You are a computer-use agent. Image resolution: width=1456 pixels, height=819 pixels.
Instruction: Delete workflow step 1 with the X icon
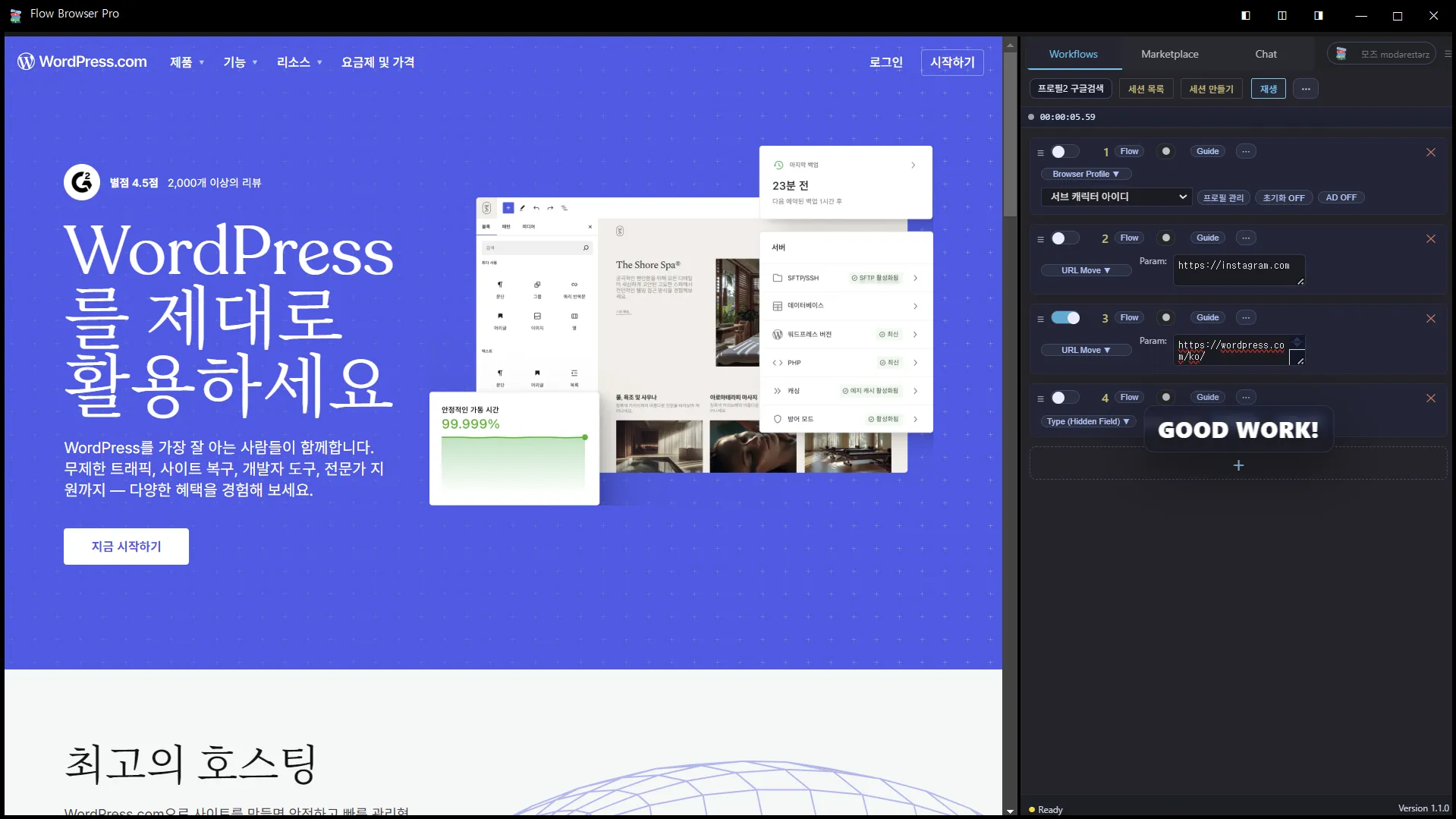1430,153
